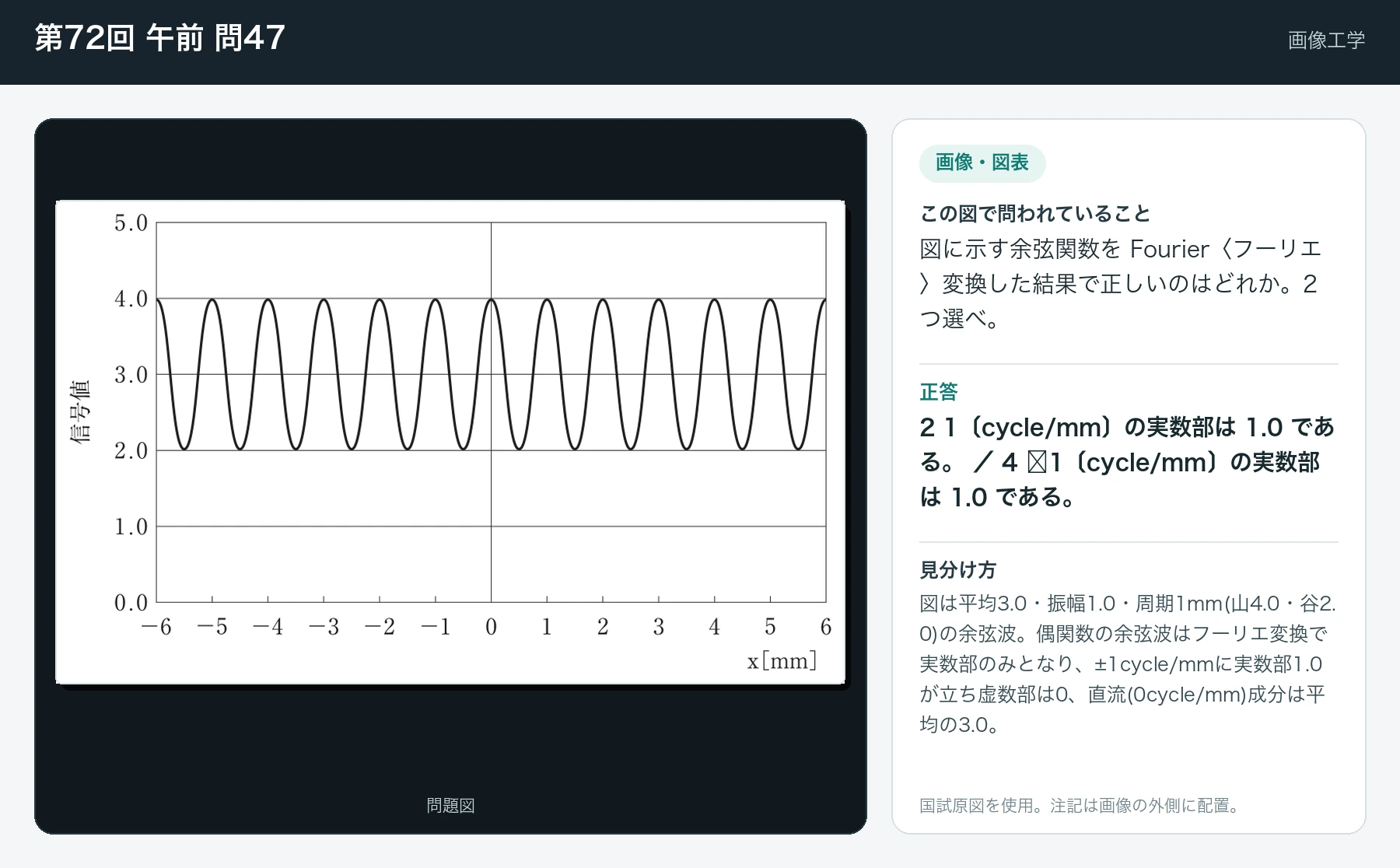Click the x-axis tick label 0
Viewport: 1400px width, 868px height.
click(x=491, y=627)
